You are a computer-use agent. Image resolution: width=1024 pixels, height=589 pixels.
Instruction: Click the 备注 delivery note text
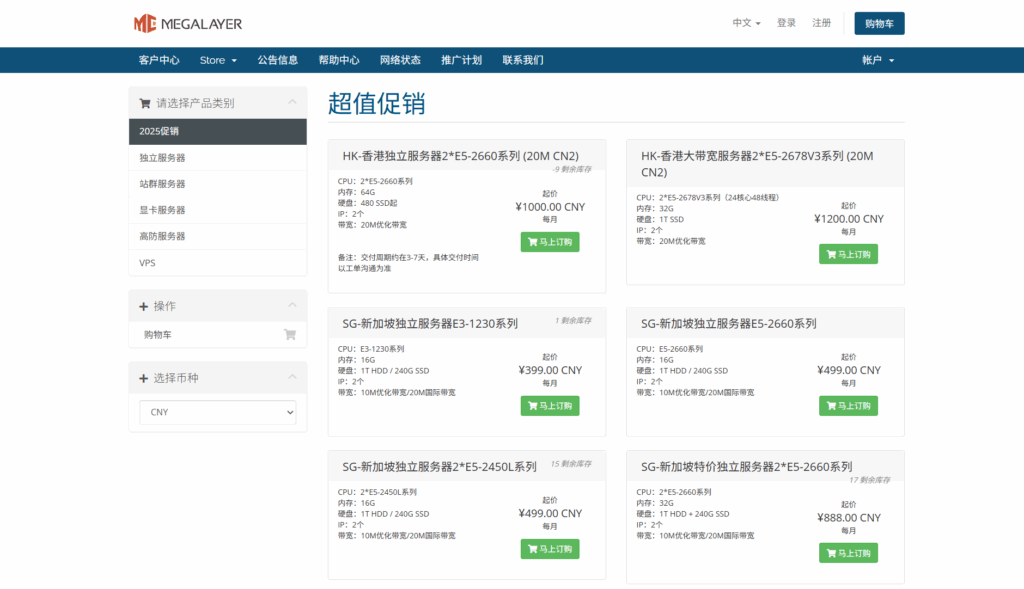[408, 263]
